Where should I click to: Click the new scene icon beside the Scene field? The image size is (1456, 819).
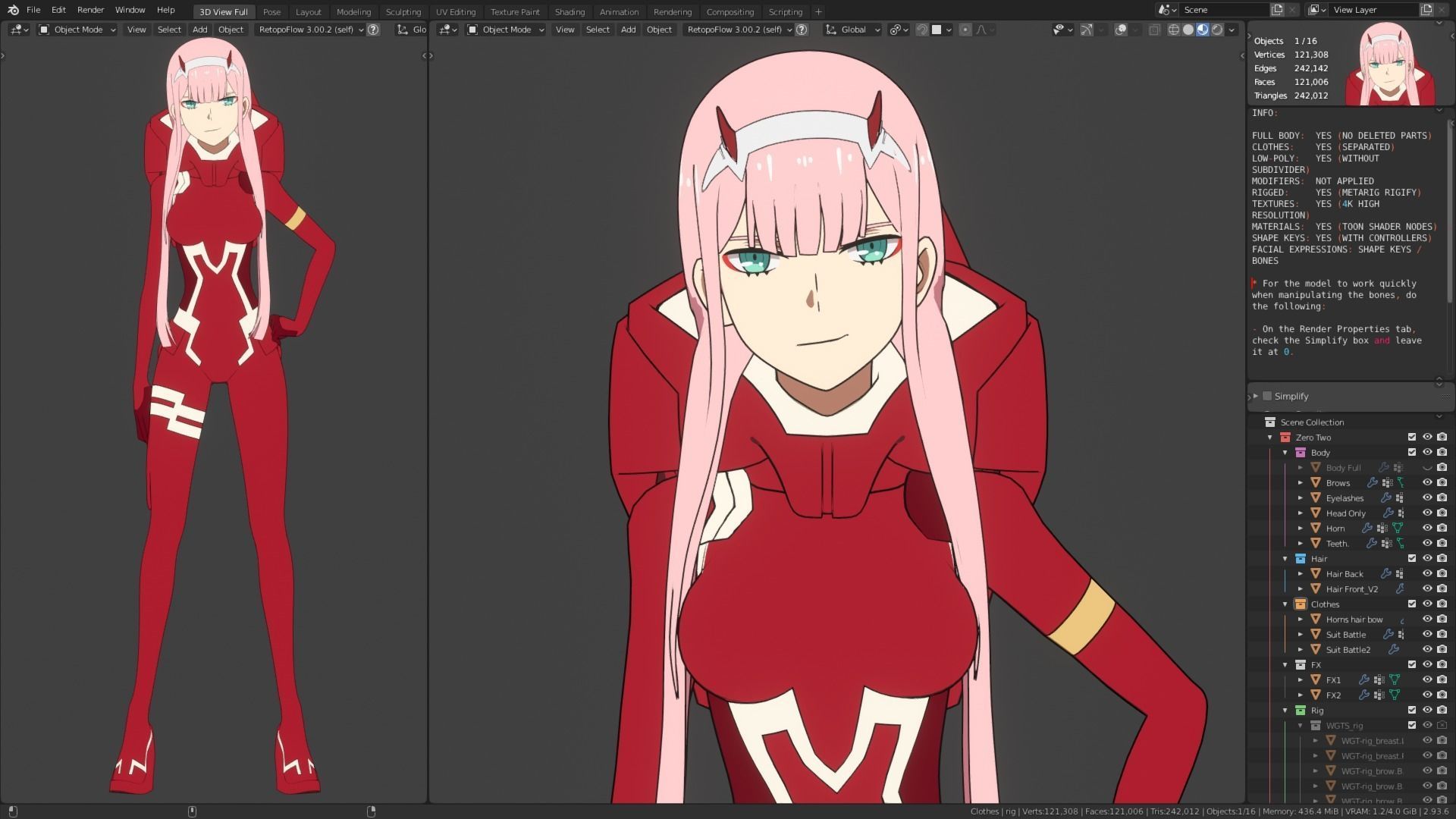pos(1277,10)
